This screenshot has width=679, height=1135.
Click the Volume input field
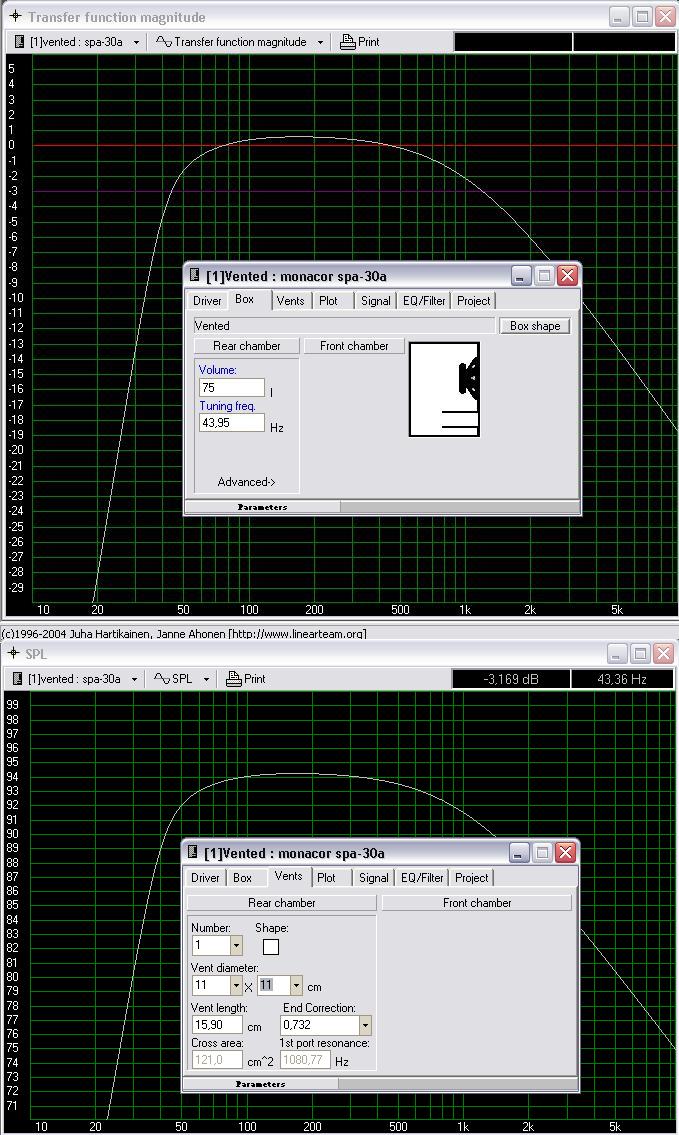[232, 387]
